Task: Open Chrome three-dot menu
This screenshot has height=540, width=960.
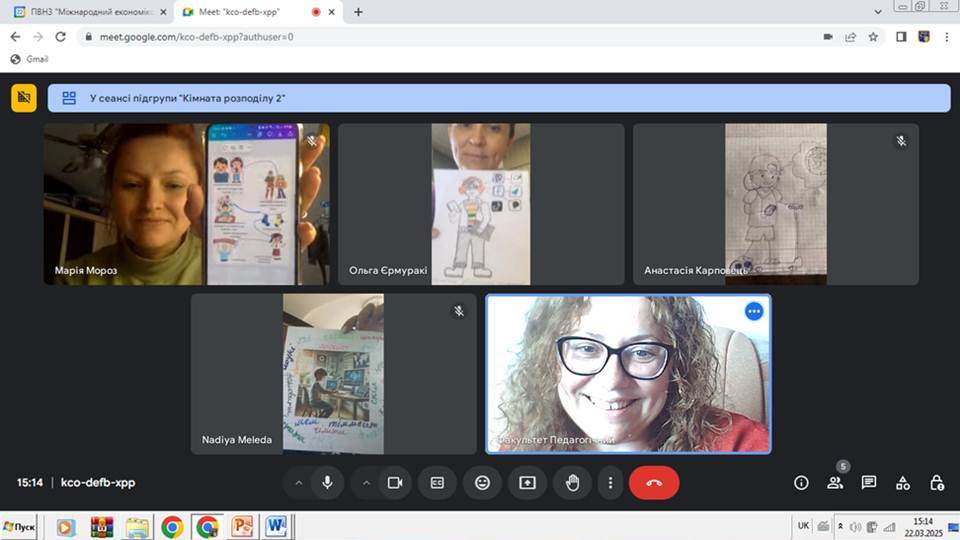Action: click(x=947, y=37)
